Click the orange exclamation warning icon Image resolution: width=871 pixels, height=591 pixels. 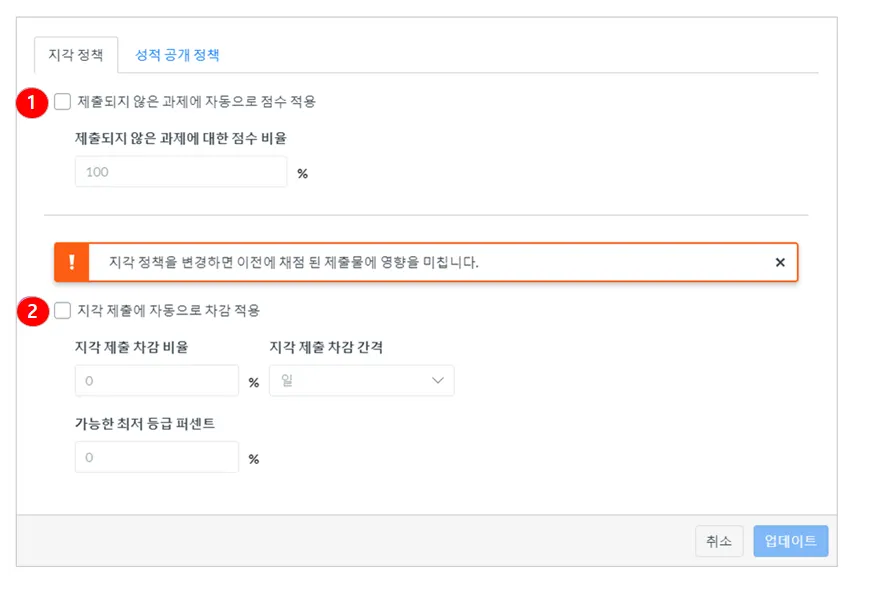71,263
